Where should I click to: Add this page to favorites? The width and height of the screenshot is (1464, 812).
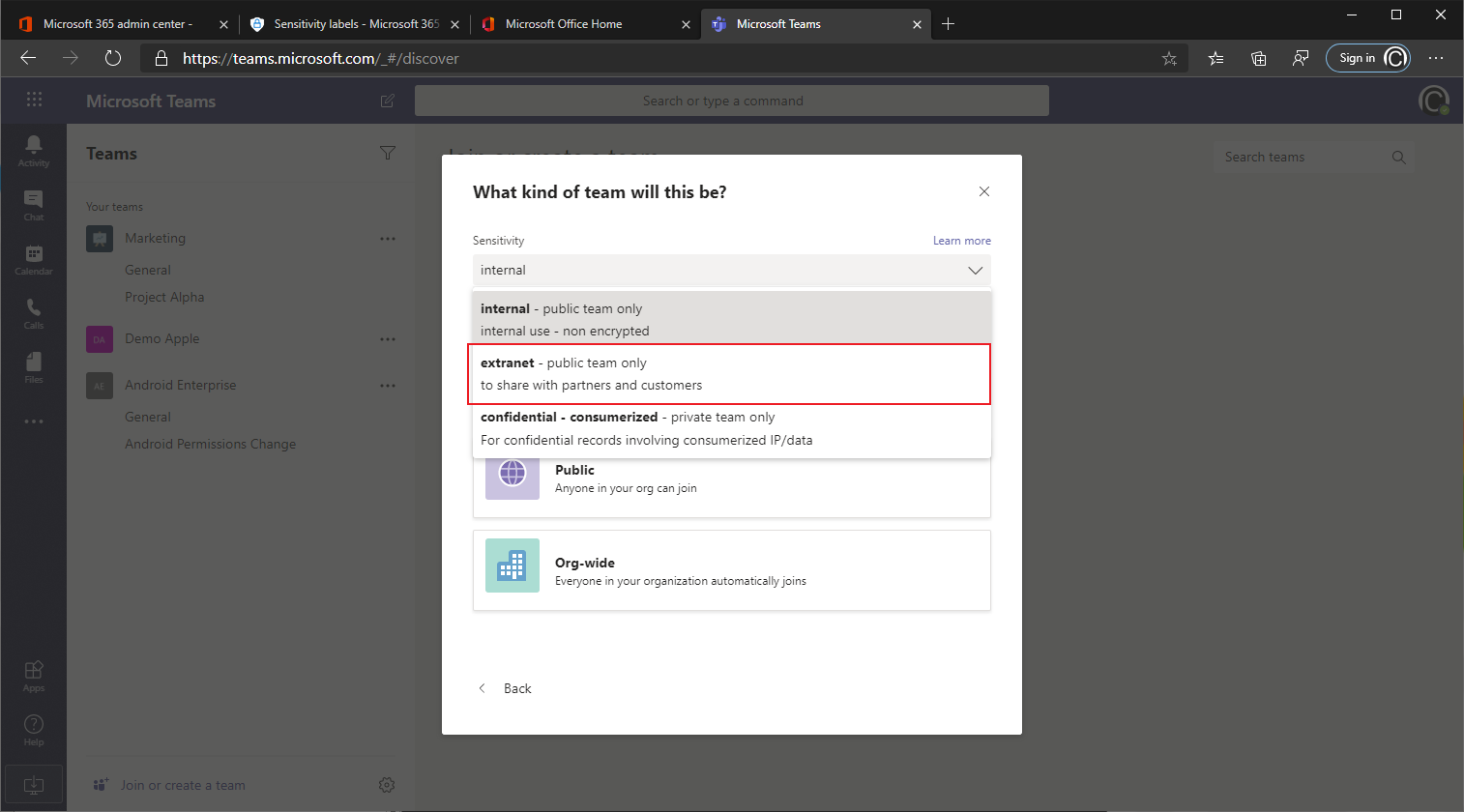1169,59
